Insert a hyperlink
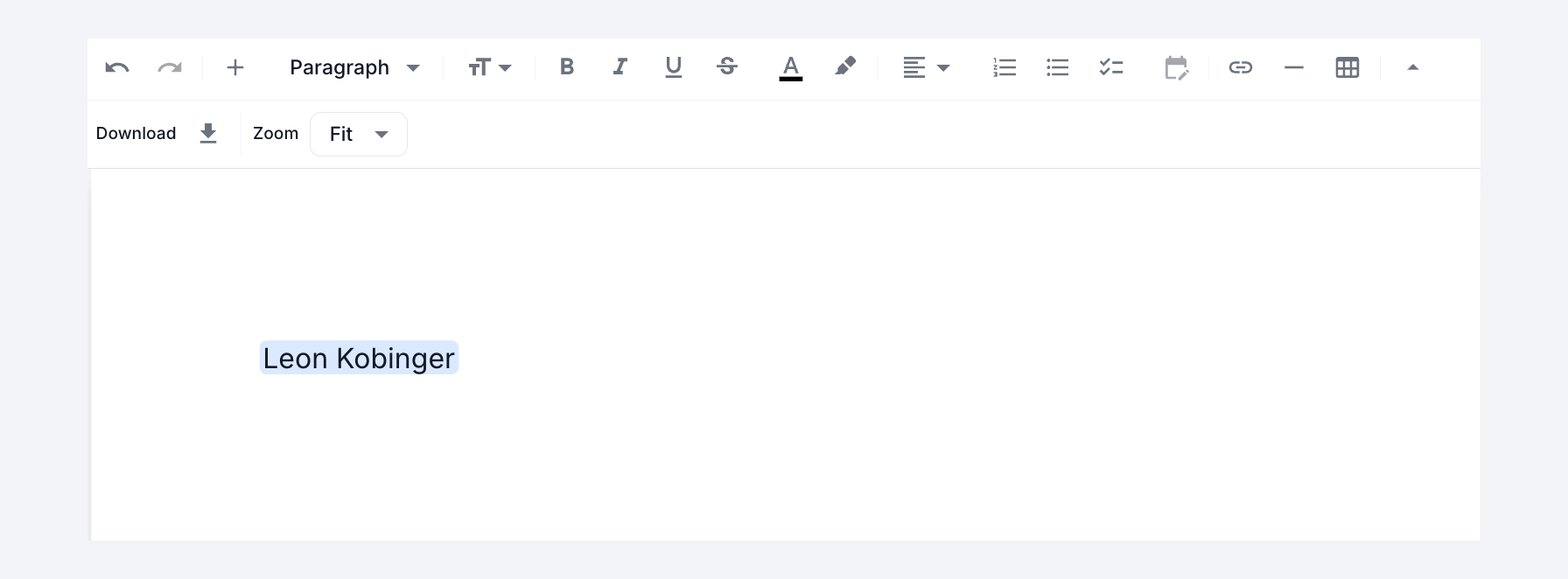 pyautogui.click(x=1241, y=67)
